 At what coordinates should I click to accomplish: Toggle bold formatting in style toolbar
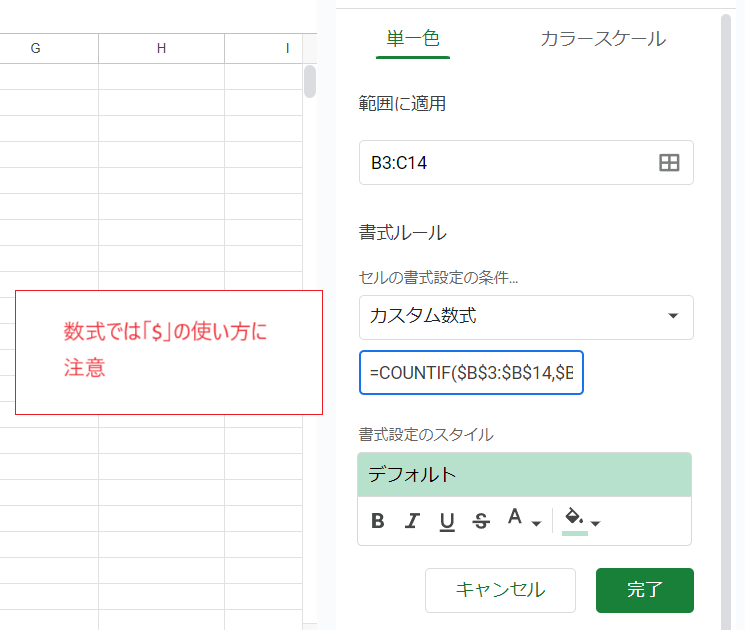378,521
